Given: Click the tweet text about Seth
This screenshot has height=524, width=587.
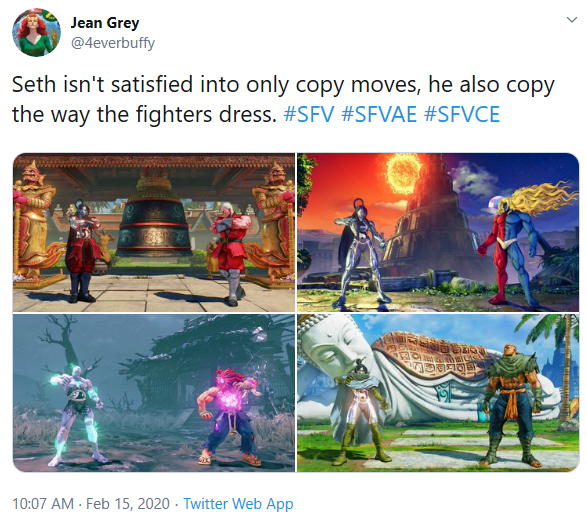Looking at the screenshot, I should click(283, 99).
